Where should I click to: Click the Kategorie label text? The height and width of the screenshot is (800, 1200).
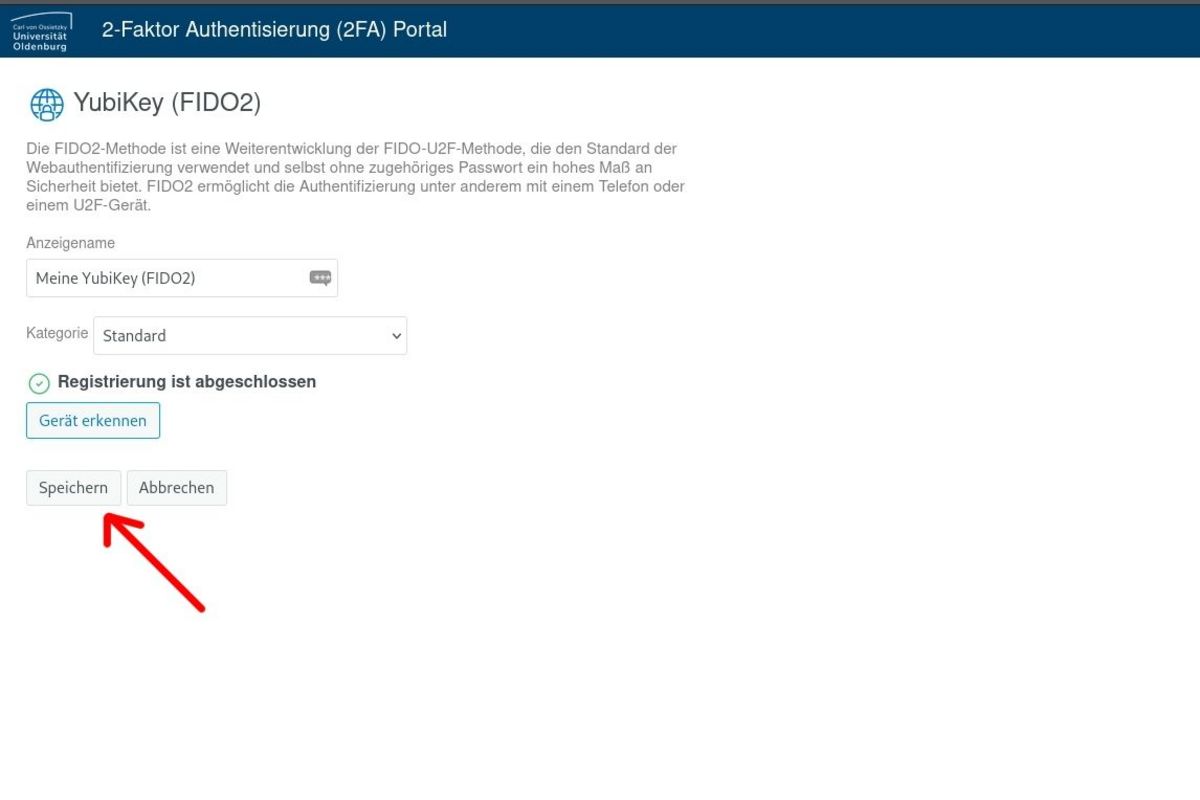tap(57, 333)
